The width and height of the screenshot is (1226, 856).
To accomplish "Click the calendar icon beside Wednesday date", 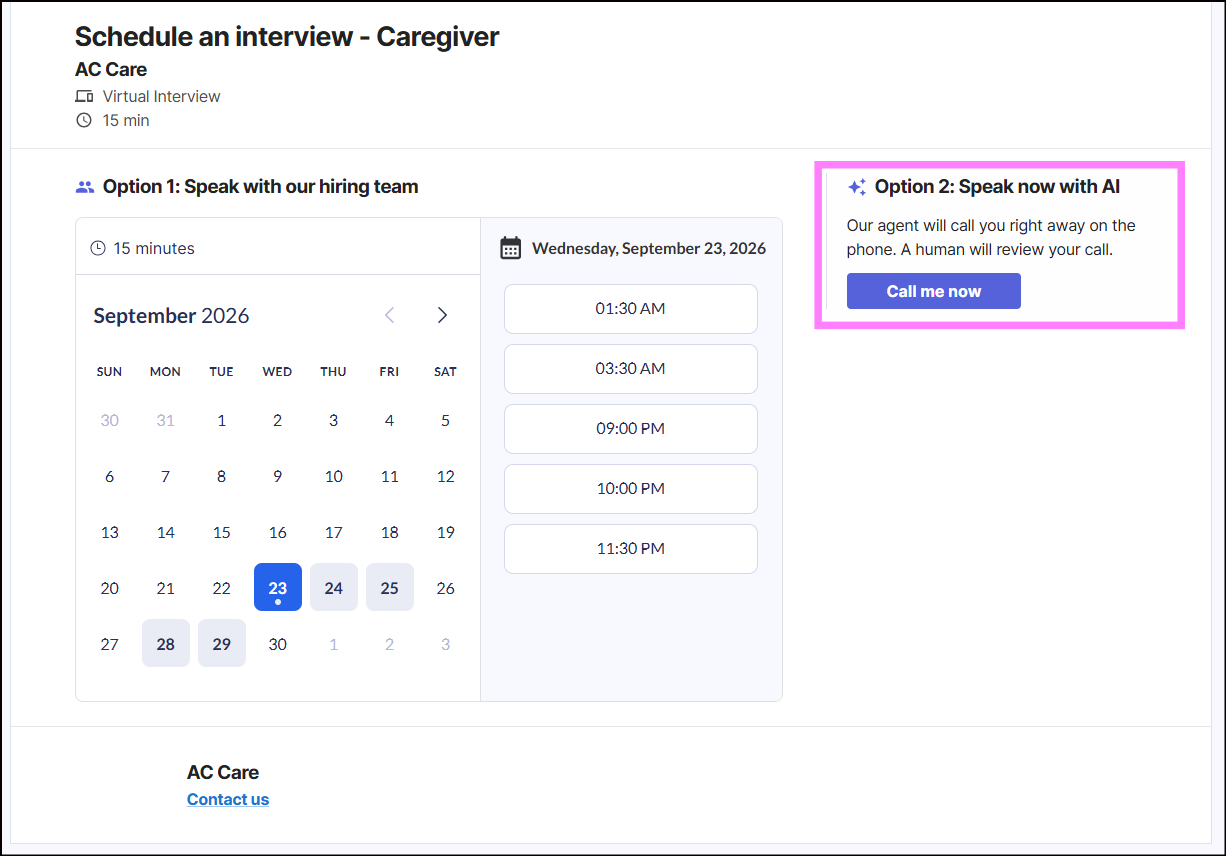I will (x=511, y=248).
